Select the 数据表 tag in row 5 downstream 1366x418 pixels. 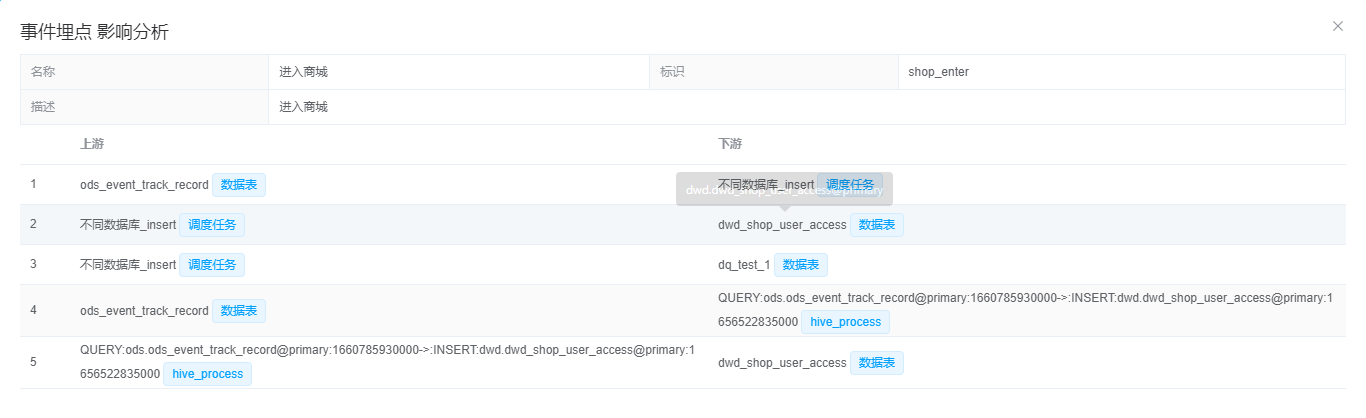tap(877, 363)
